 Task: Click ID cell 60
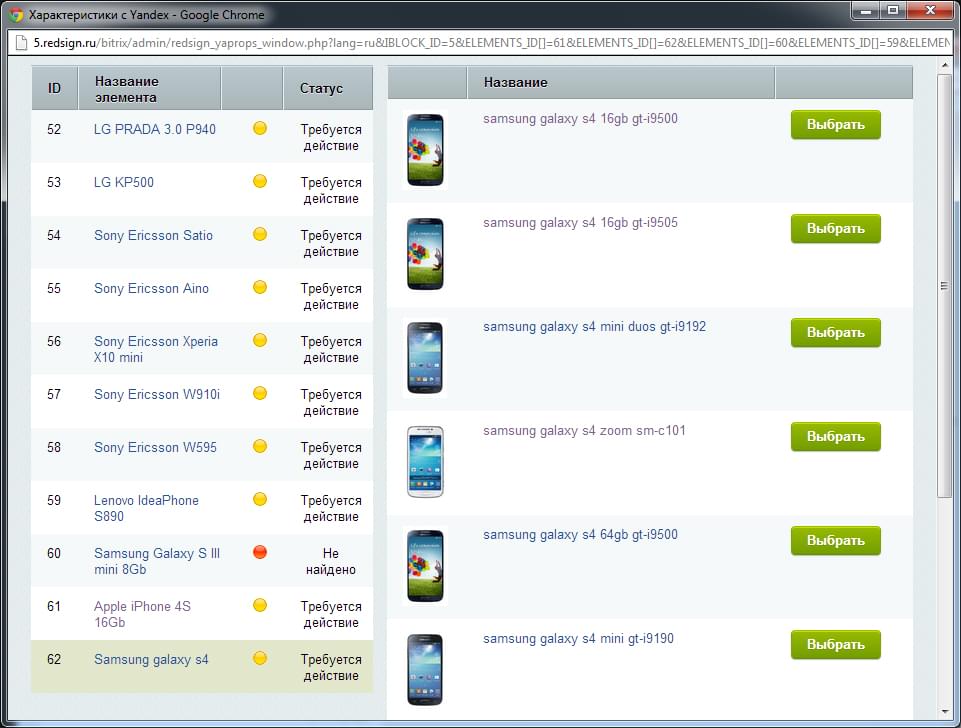[54, 553]
